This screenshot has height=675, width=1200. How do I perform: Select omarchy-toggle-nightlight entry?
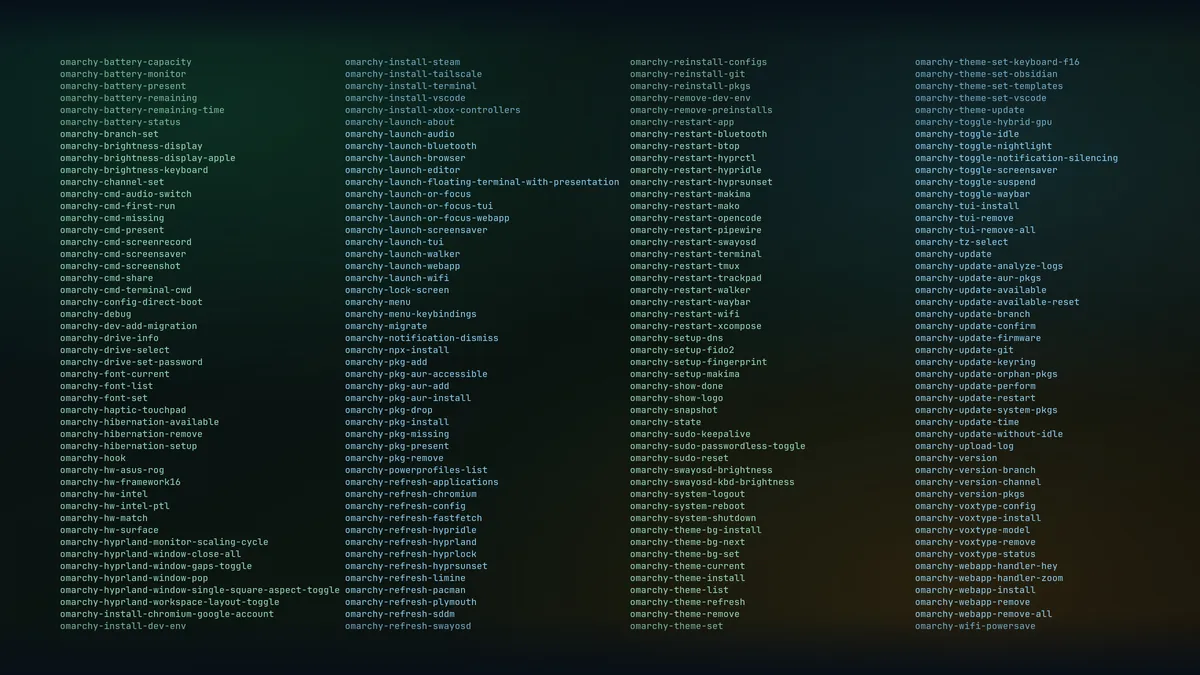tap(983, 145)
